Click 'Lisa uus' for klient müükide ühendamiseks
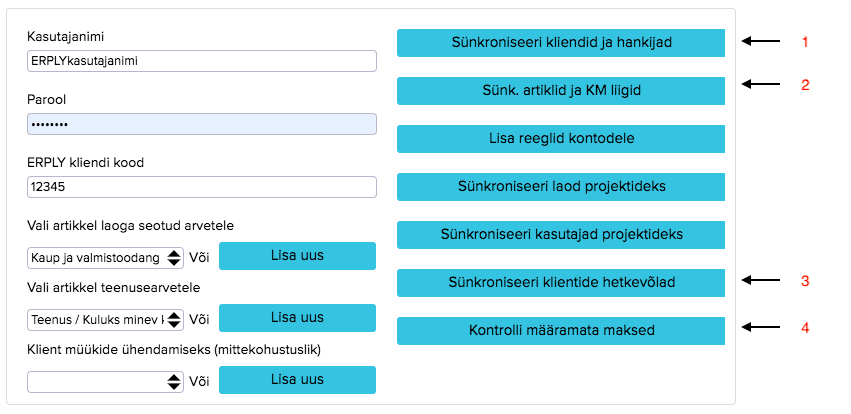Screen dimensions: 851x414 coord(297,380)
